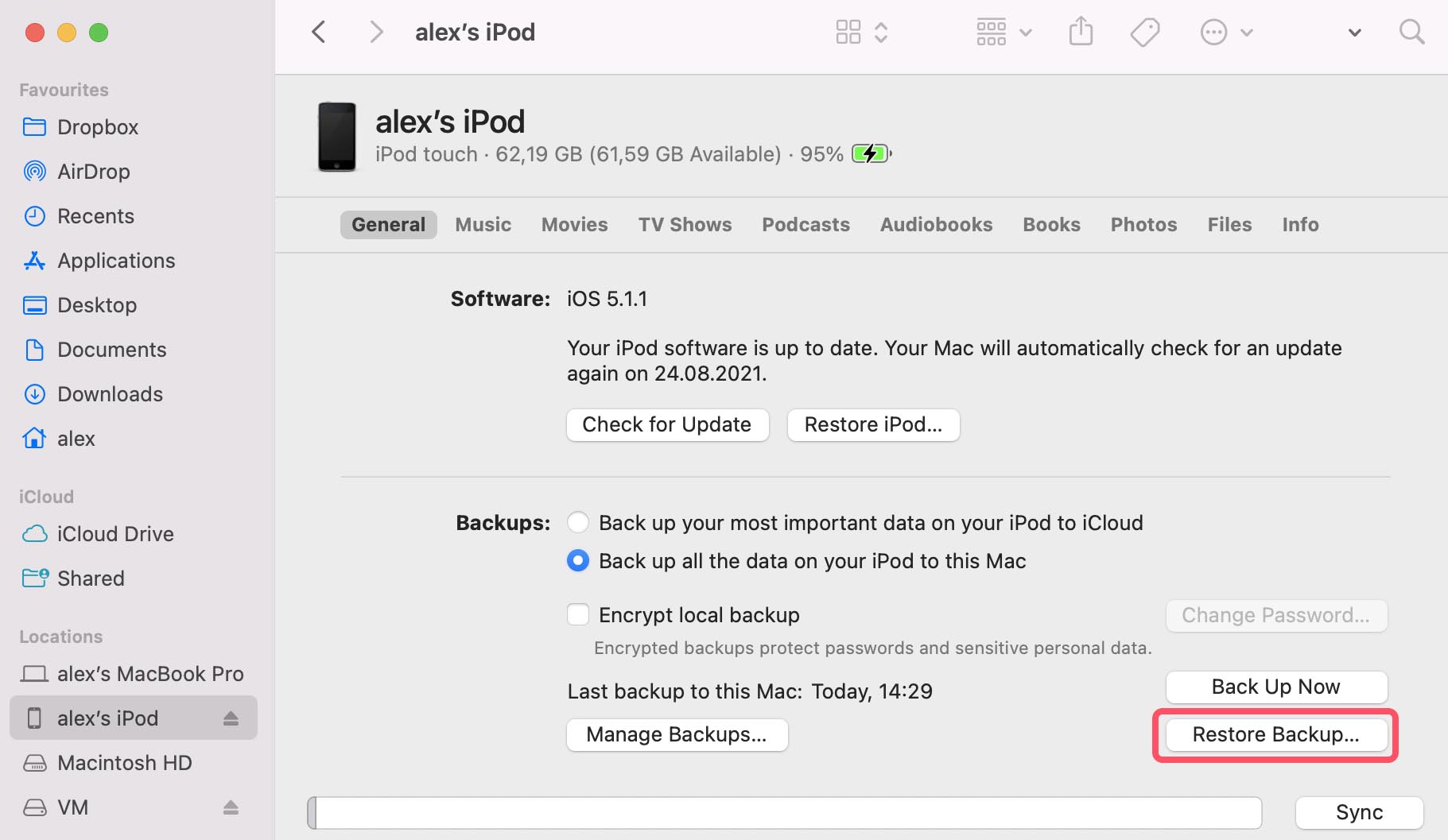
Task: Select back up to this Mac option
Action: [578, 561]
